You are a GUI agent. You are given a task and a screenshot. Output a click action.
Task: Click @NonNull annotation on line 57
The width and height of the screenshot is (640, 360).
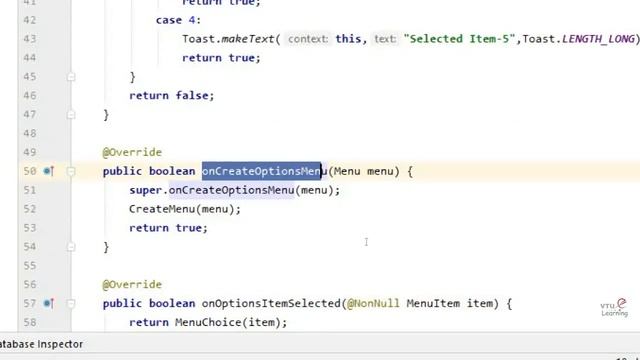[373, 303]
